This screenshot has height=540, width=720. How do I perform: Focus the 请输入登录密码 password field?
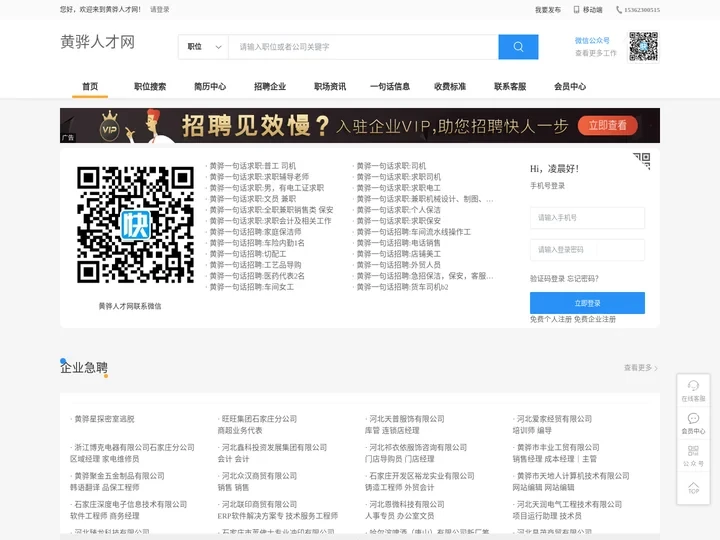pyautogui.click(x=587, y=250)
